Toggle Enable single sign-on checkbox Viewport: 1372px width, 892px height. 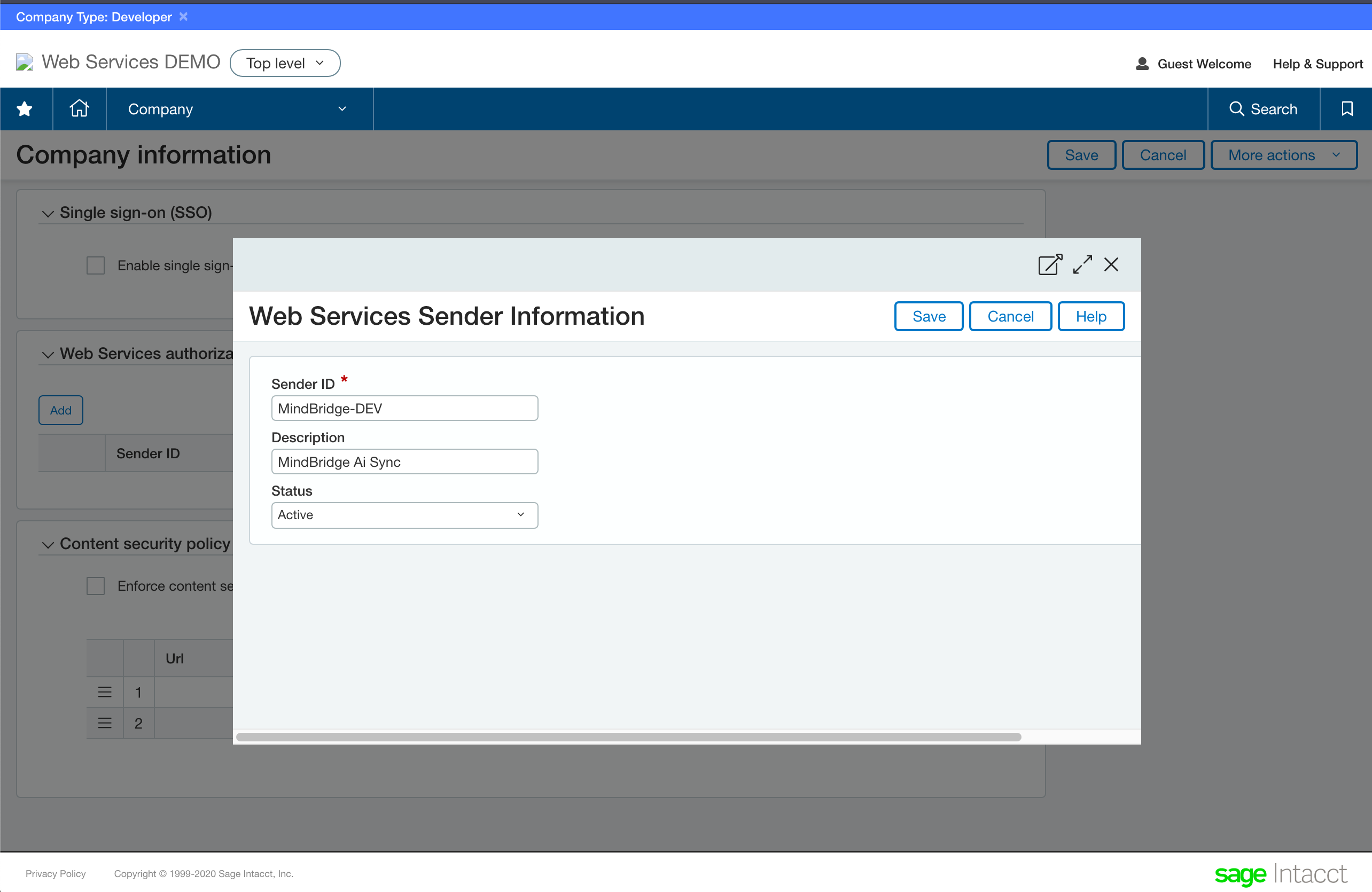(x=96, y=265)
